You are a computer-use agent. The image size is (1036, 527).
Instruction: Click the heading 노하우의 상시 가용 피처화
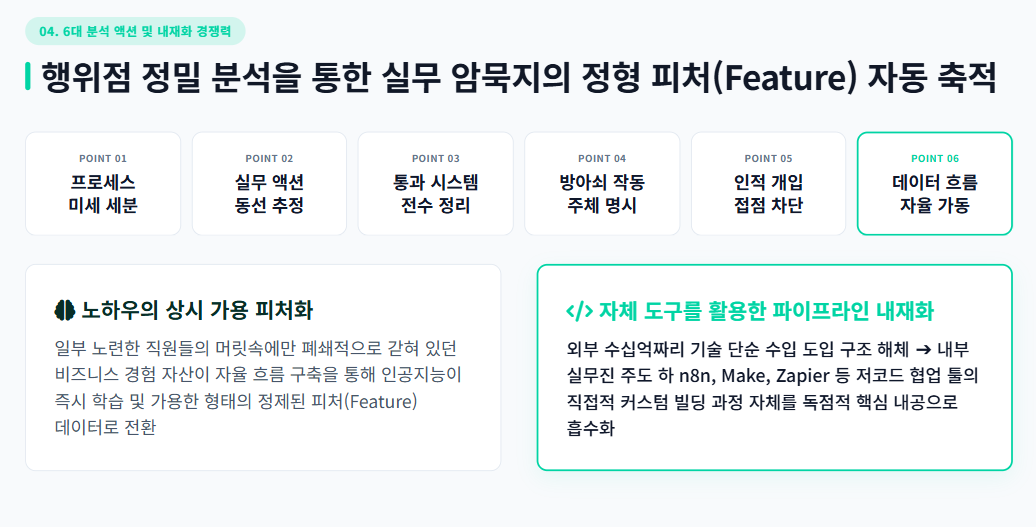click(197, 310)
